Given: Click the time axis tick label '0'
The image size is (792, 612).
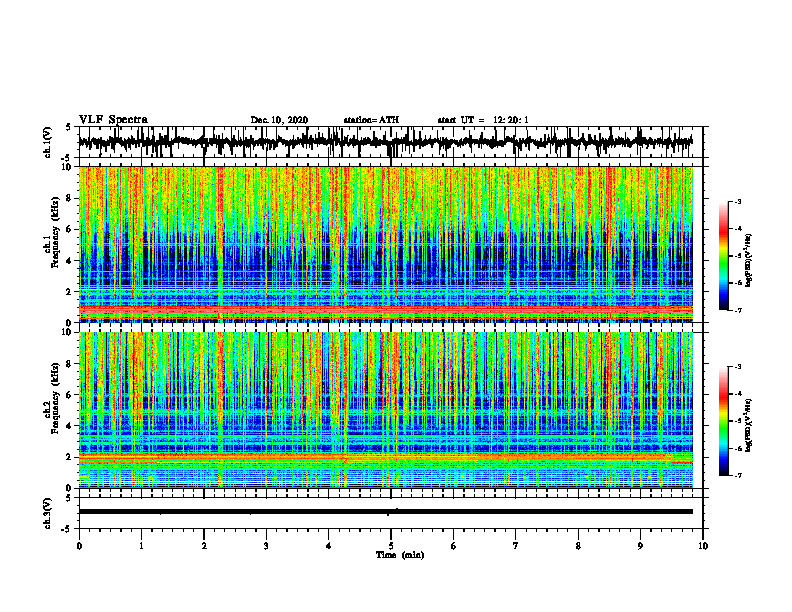Looking at the screenshot, I should pyautogui.click(x=79, y=546).
